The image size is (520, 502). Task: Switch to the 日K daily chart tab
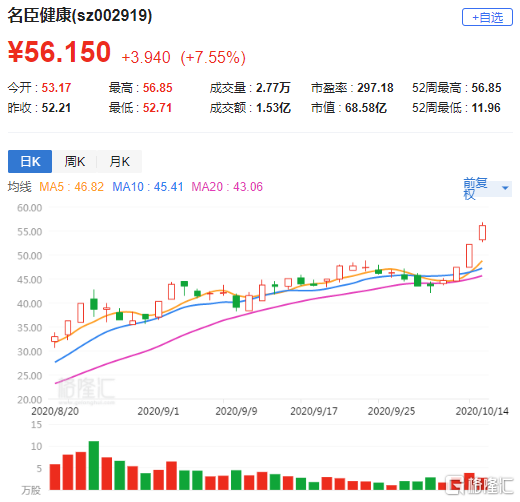30,162
